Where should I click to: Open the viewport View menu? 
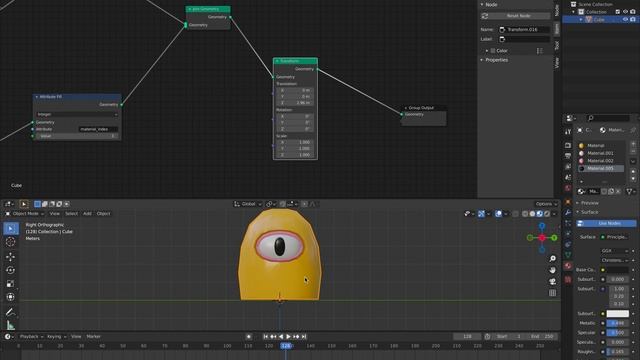[54, 213]
